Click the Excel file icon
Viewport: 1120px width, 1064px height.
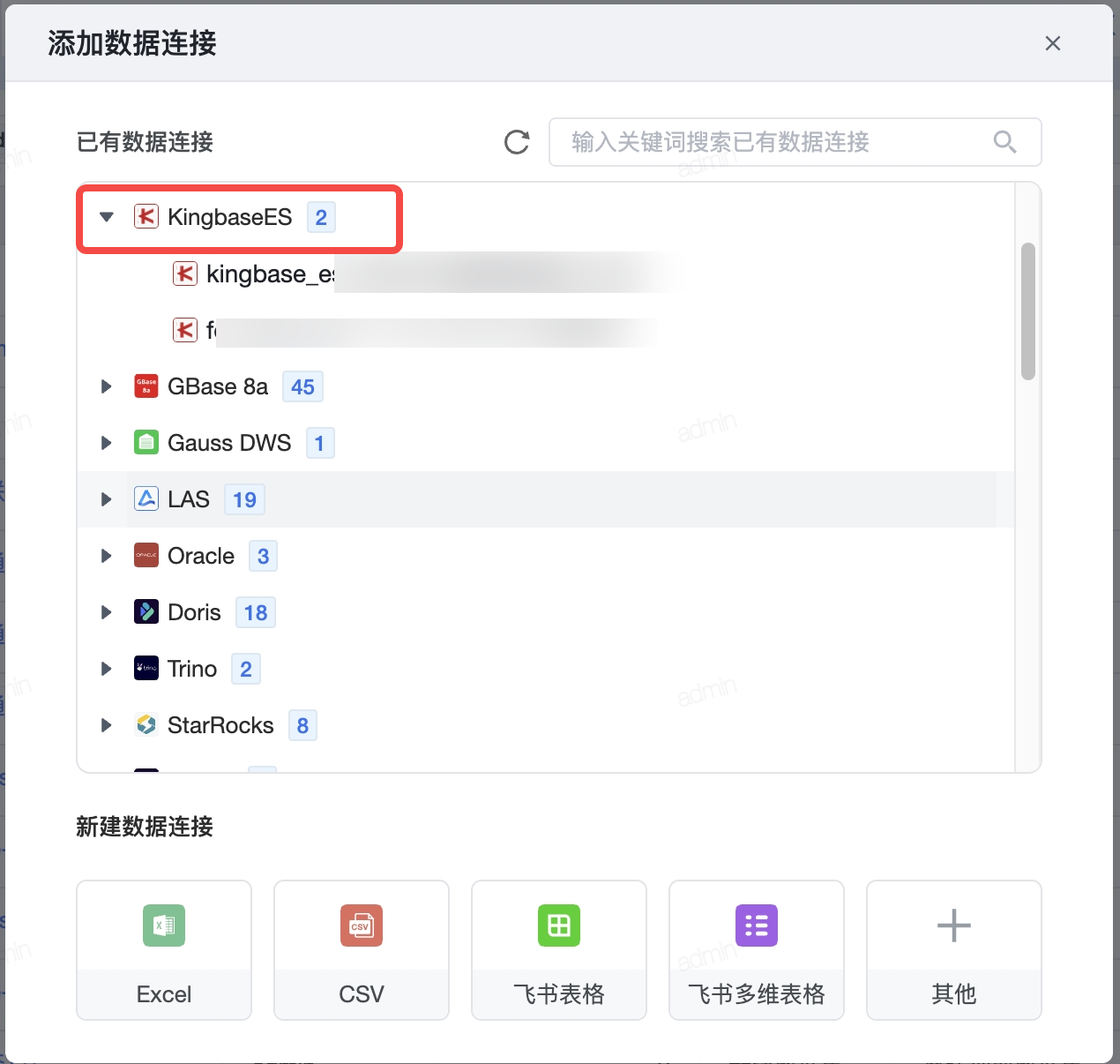pyautogui.click(x=164, y=925)
